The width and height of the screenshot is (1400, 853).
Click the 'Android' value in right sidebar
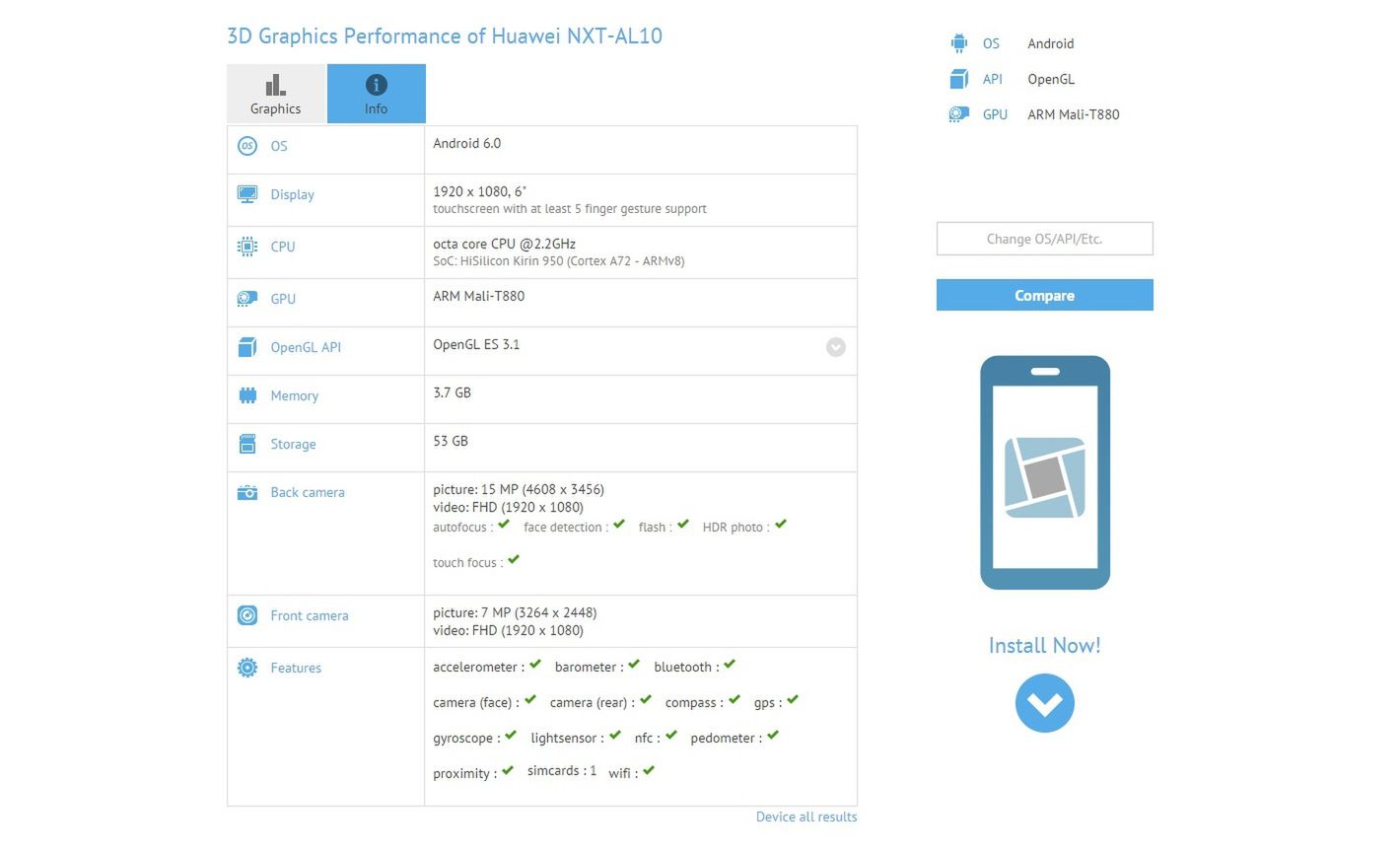click(x=1051, y=43)
